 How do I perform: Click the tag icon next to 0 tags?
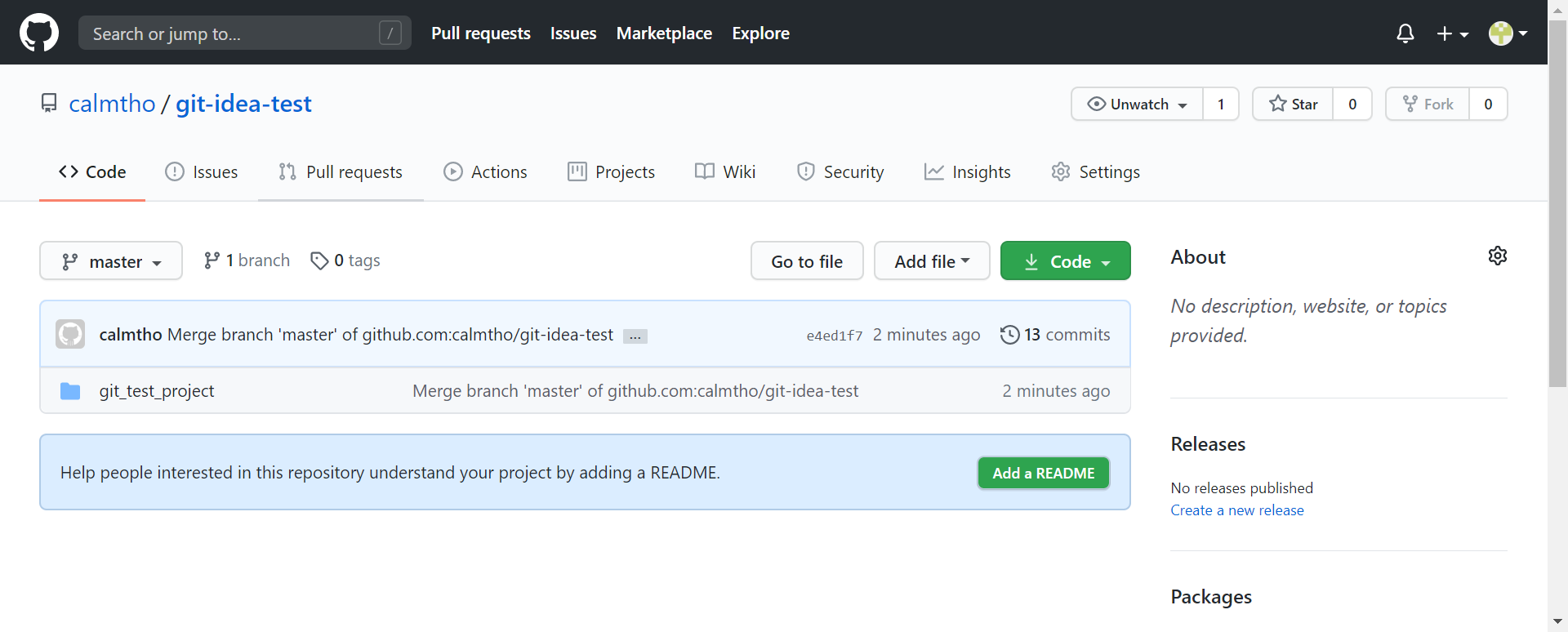[x=319, y=260]
